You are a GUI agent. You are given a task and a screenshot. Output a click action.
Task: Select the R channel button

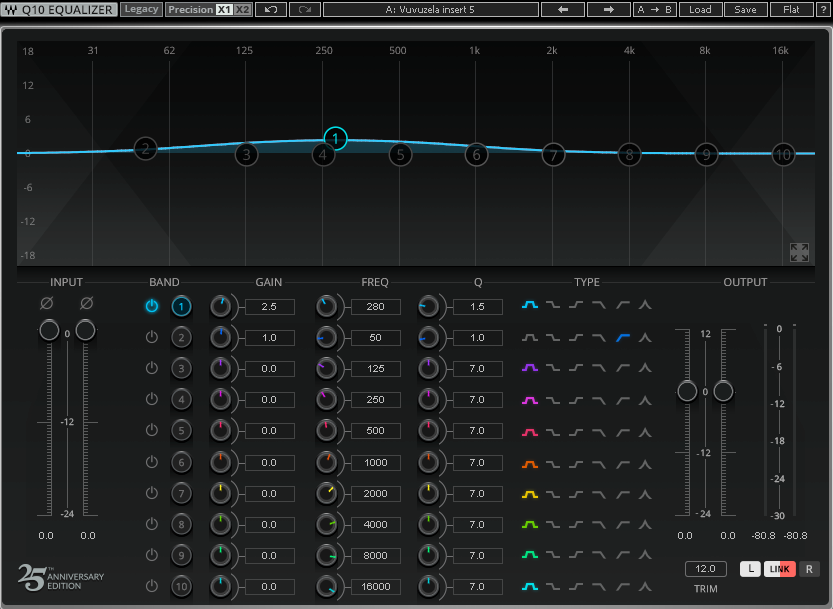pyautogui.click(x=809, y=569)
